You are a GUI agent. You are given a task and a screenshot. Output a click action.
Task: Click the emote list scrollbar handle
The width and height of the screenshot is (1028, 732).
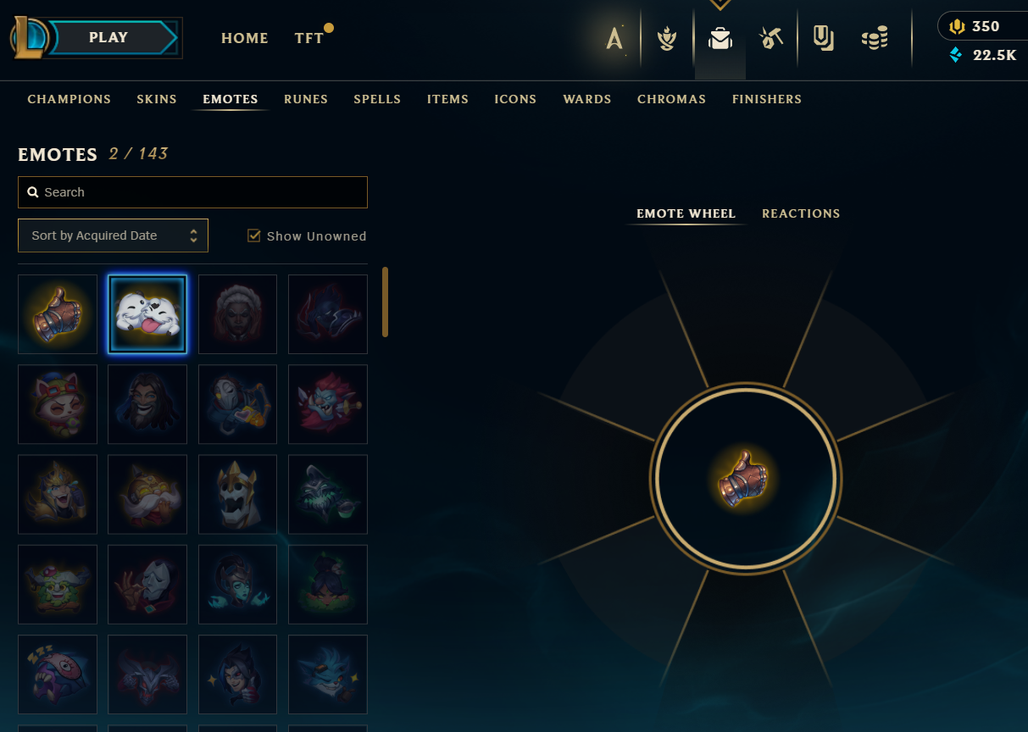click(x=385, y=301)
